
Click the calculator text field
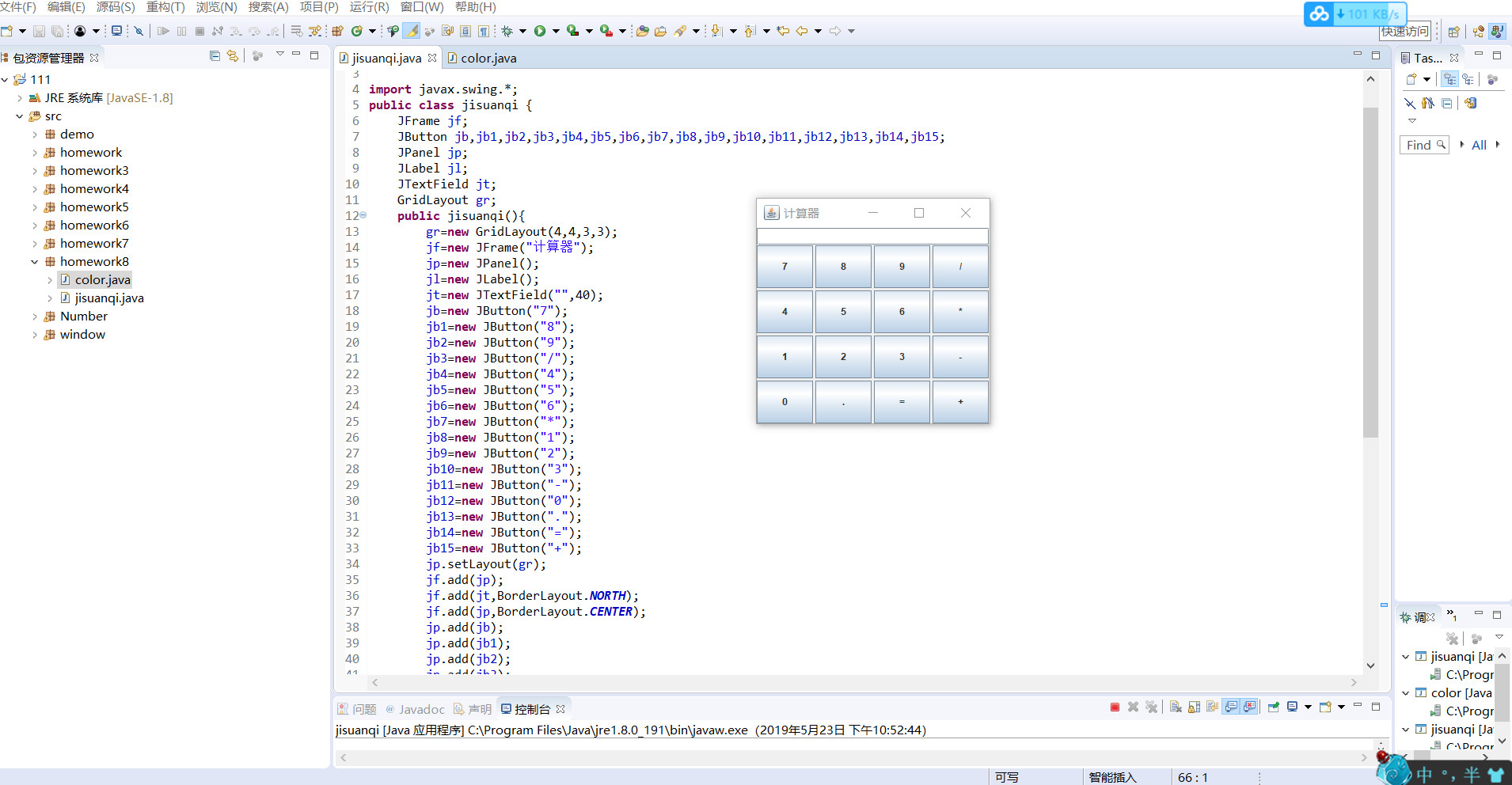pyautogui.click(x=872, y=236)
